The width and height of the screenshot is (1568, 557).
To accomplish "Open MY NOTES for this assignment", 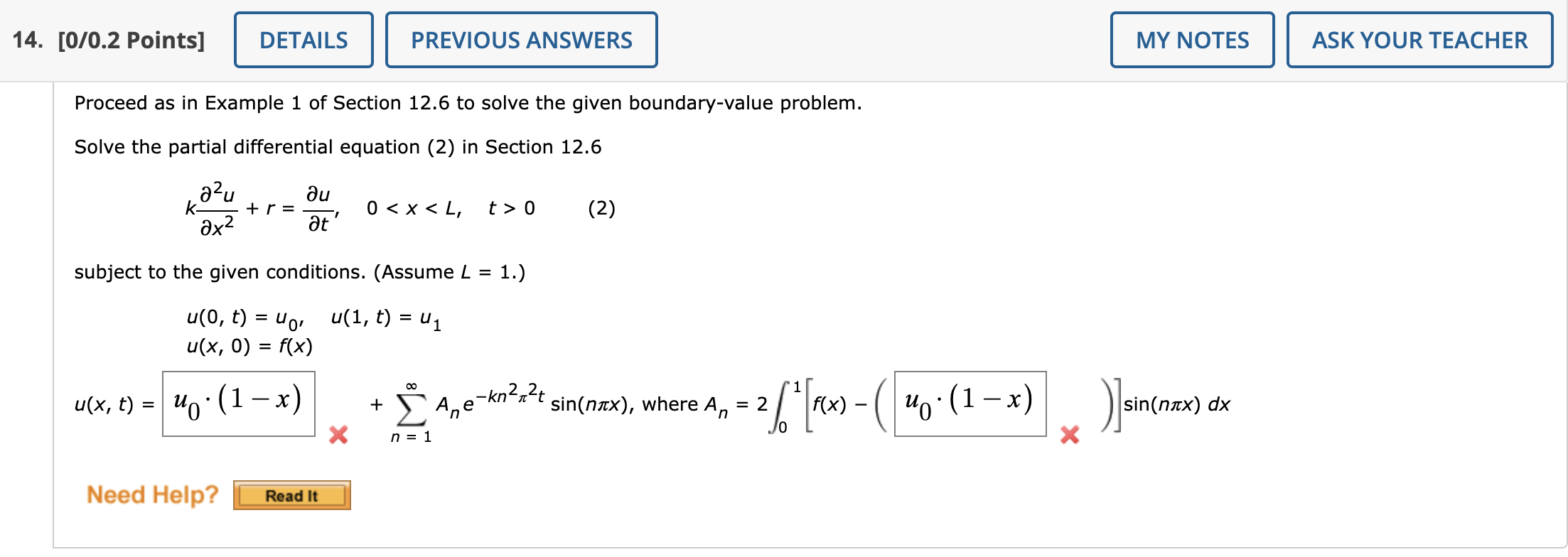I will click(1192, 40).
